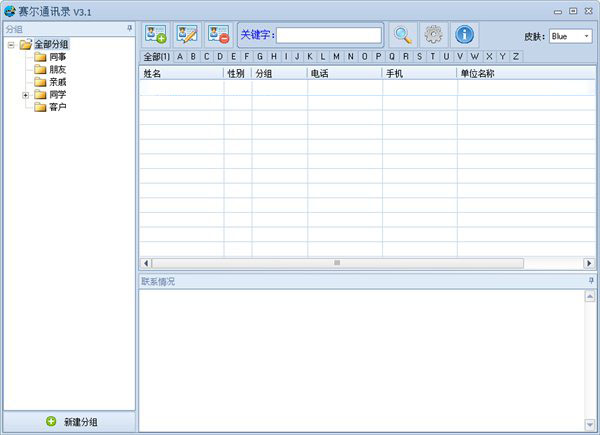Click the add contact icon

point(156,35)
